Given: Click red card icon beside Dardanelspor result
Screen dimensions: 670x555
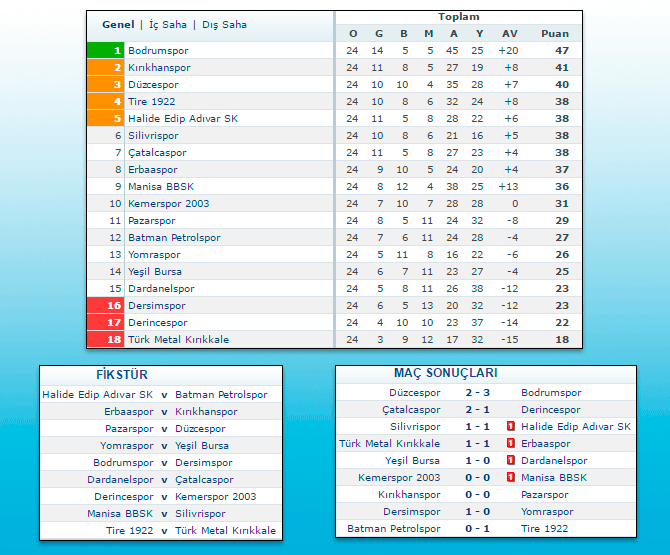Looking at the screenshot, I should 511,460.
